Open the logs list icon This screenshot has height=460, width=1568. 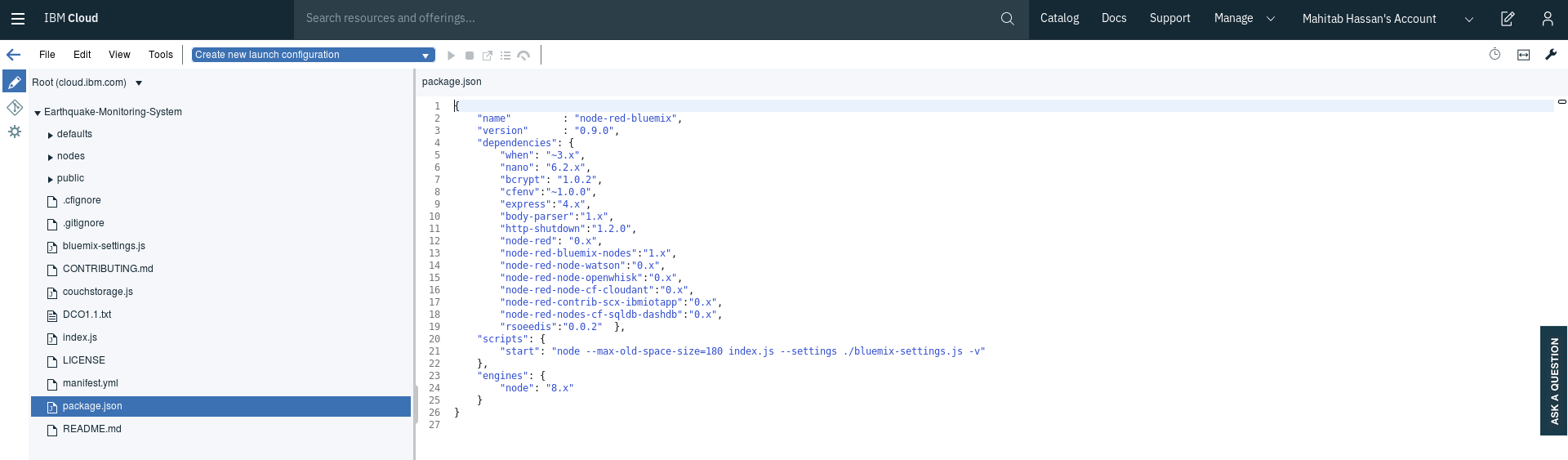506,56
